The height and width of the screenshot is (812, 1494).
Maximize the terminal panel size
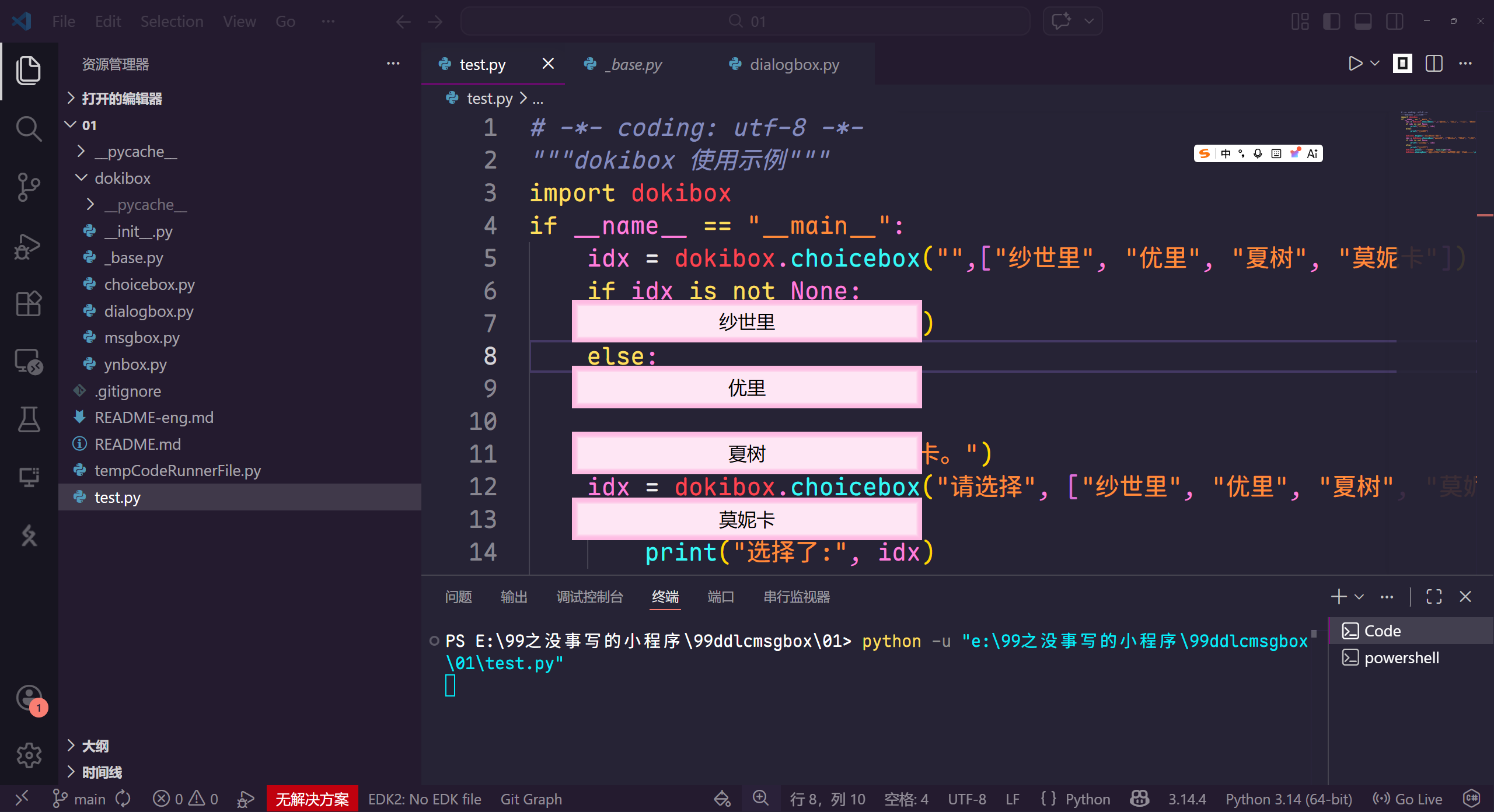tap(1434, 597)
